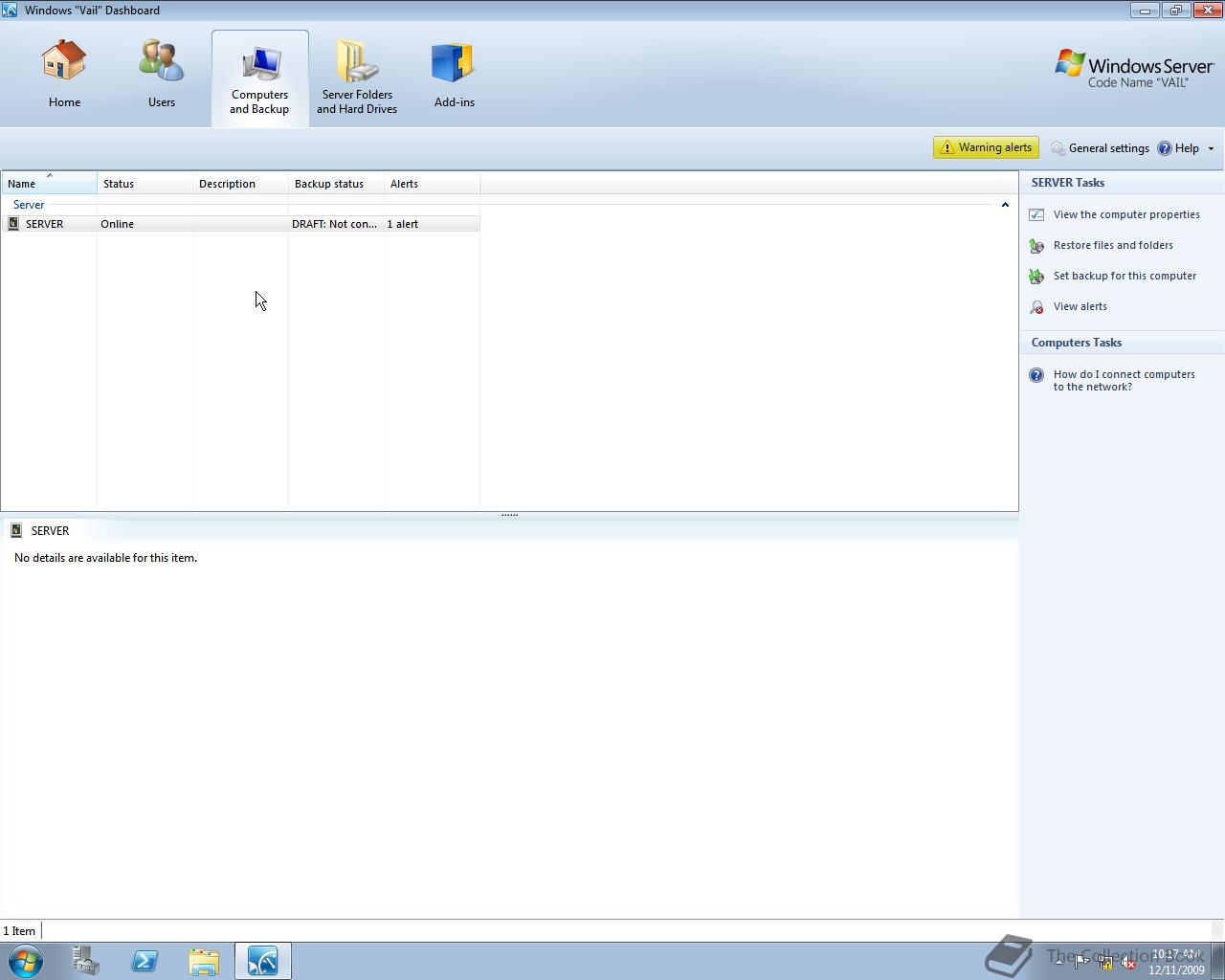
Task: Click the blue question mark help icon in Computers Tasks
Action: pyautogui.click(x=1036, y=375)
